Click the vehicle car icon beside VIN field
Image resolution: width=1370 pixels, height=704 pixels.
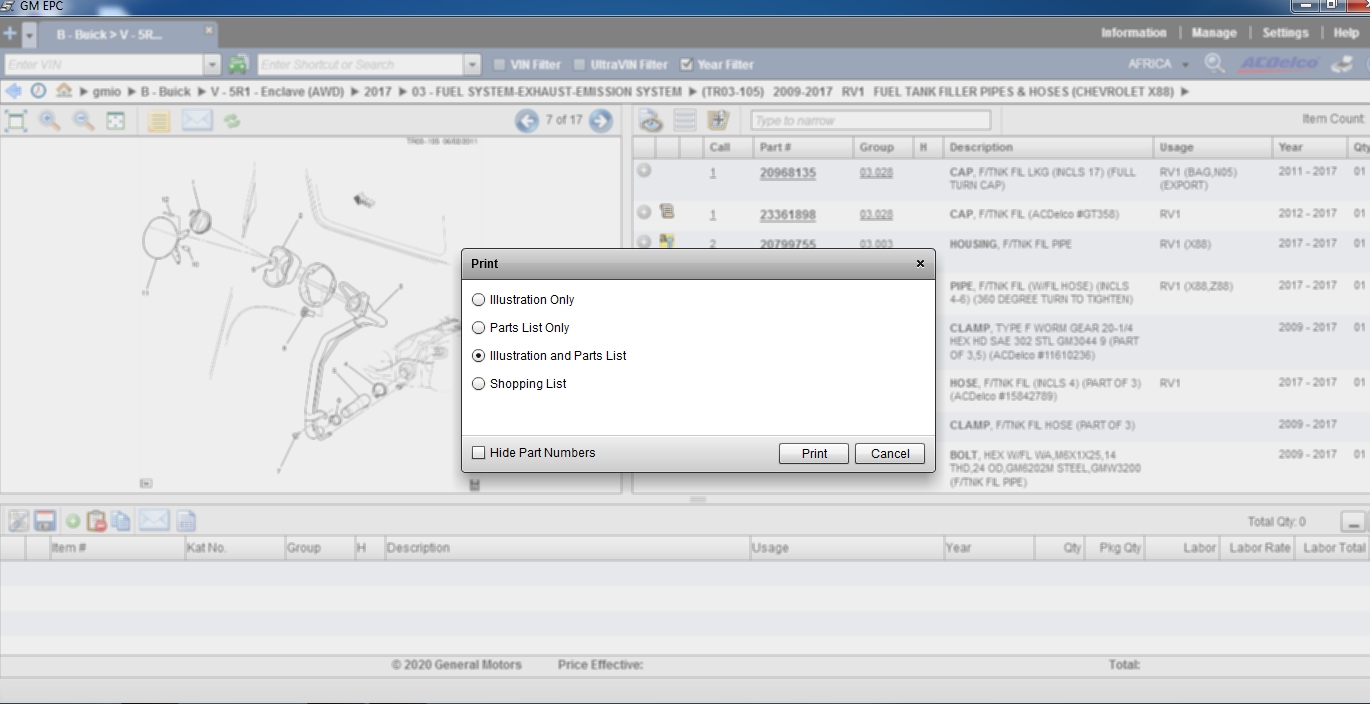(238, 64)
